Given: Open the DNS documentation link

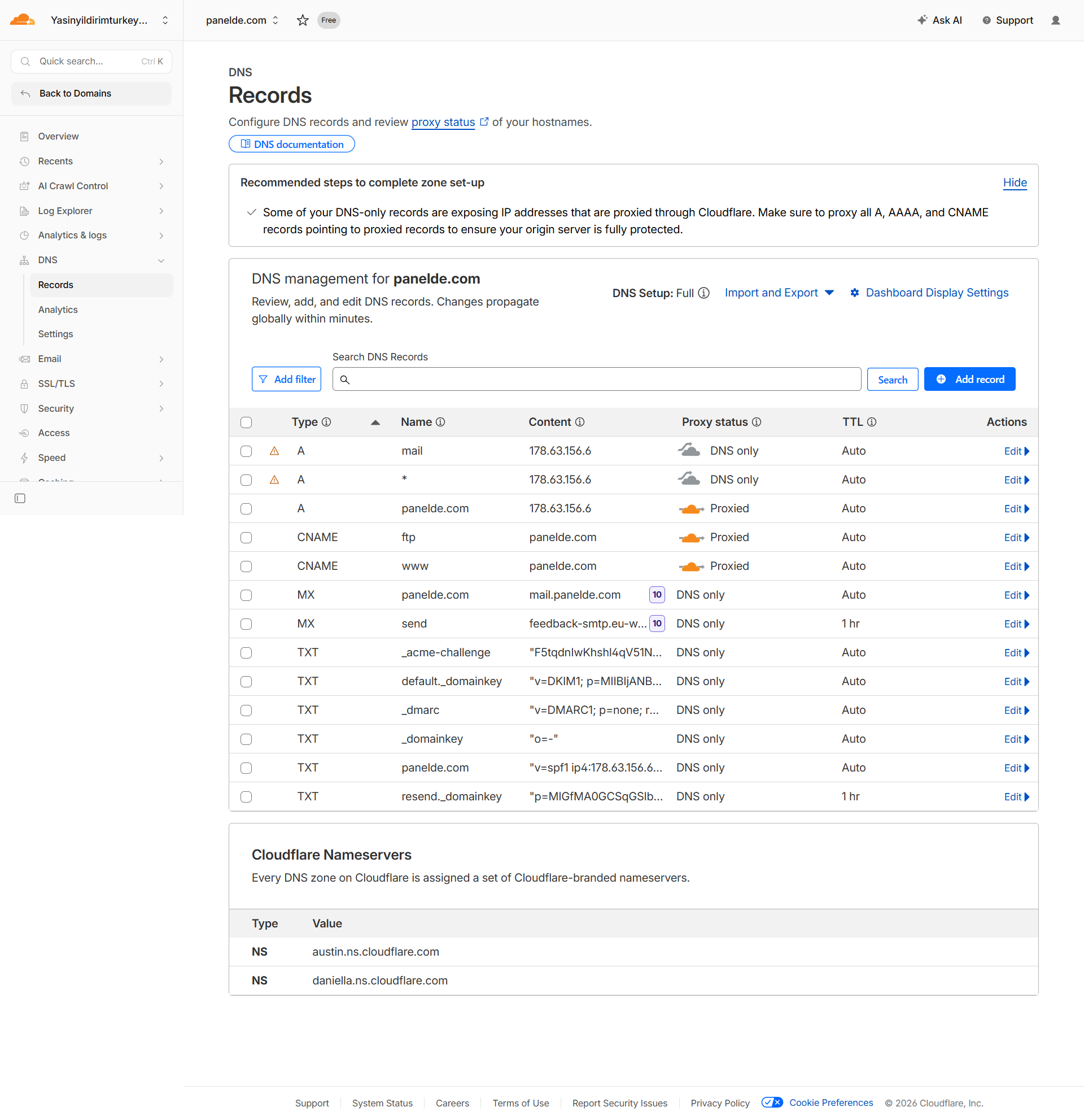Looking at the screenshot, I should pos(292,144).
